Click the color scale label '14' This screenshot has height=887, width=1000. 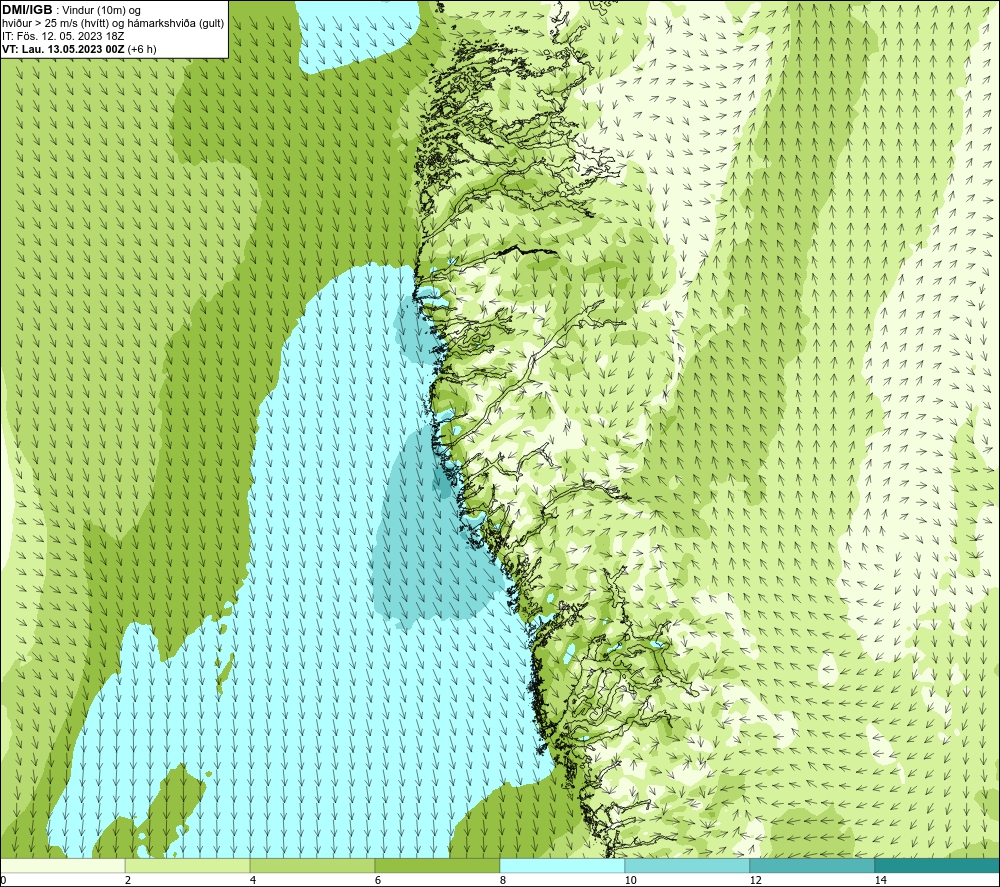tap(880, 881)
